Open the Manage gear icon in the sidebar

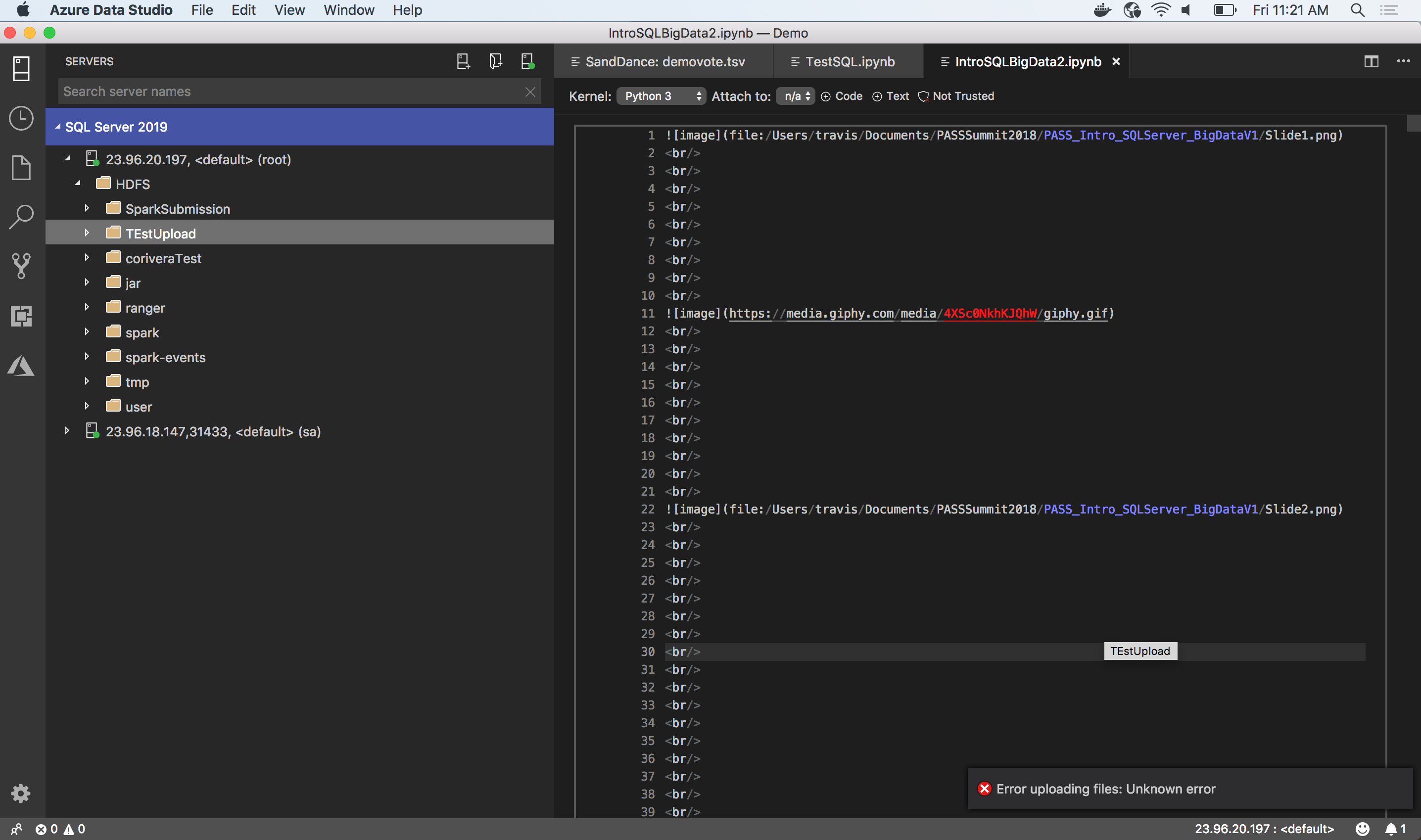coord(21,793)
